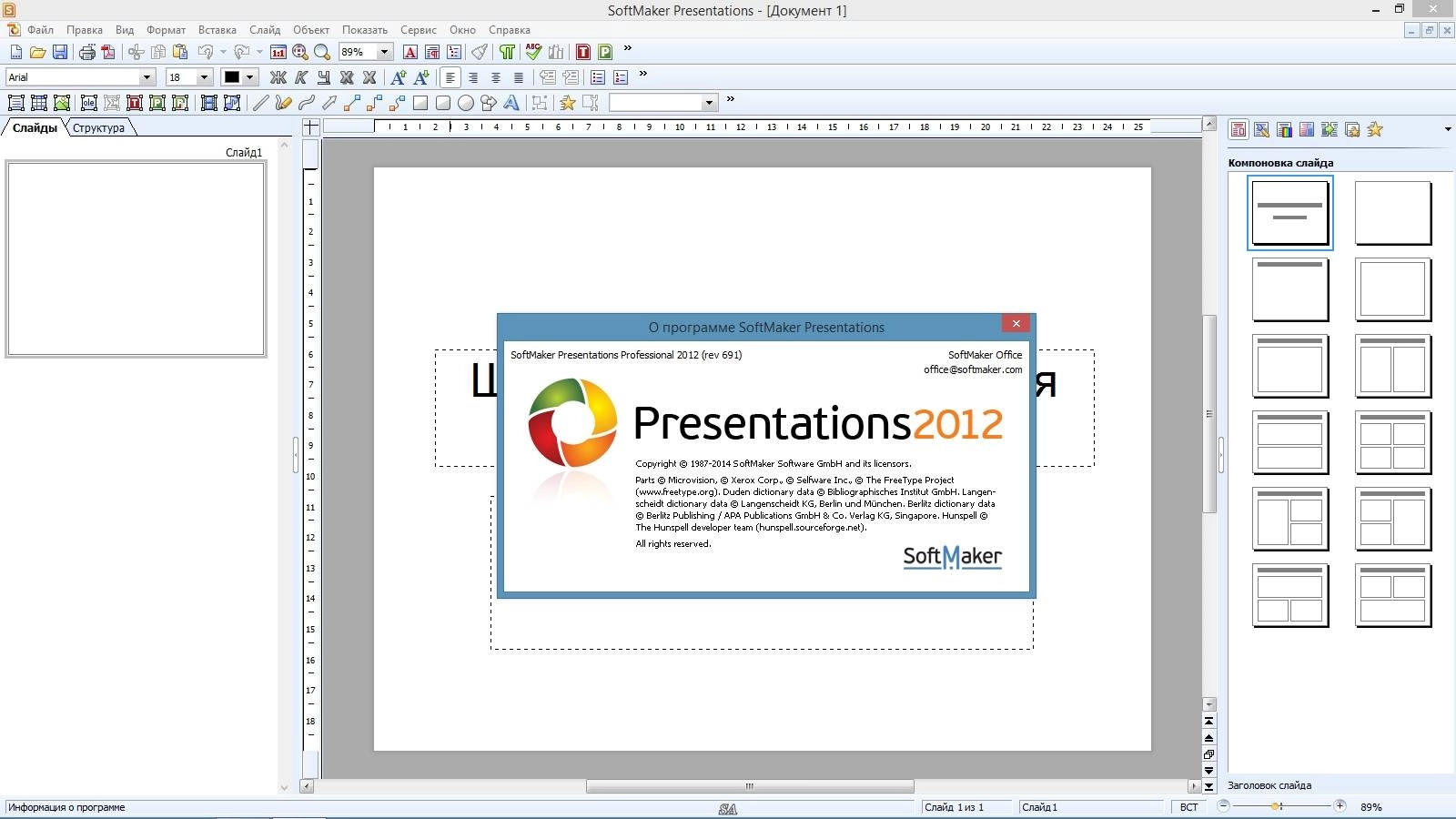Click the Print icon
The height and width of the screenshot is (819, 1456).
(86, 52)
